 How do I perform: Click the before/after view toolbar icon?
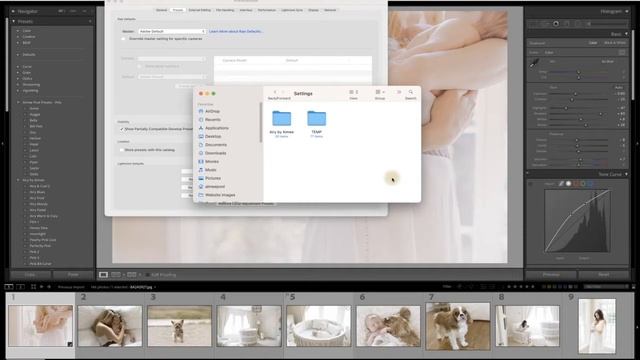[x=116, y=275]
